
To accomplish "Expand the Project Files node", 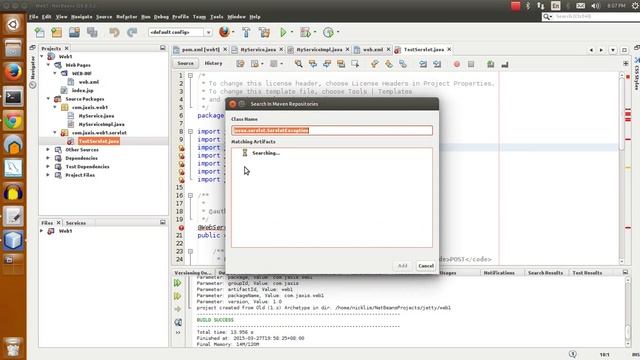I will pyautogui.click(x=49, y=175).
